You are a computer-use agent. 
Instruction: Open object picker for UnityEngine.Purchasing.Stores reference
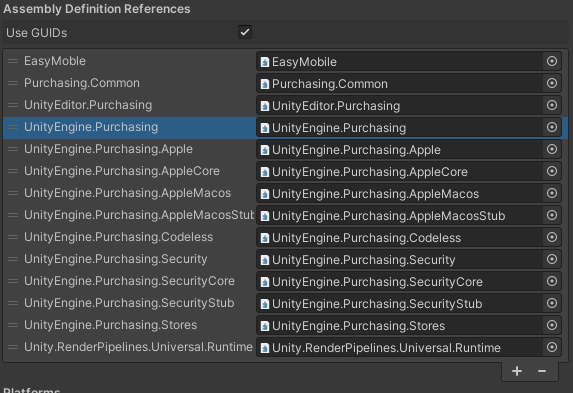coord(552,325)
